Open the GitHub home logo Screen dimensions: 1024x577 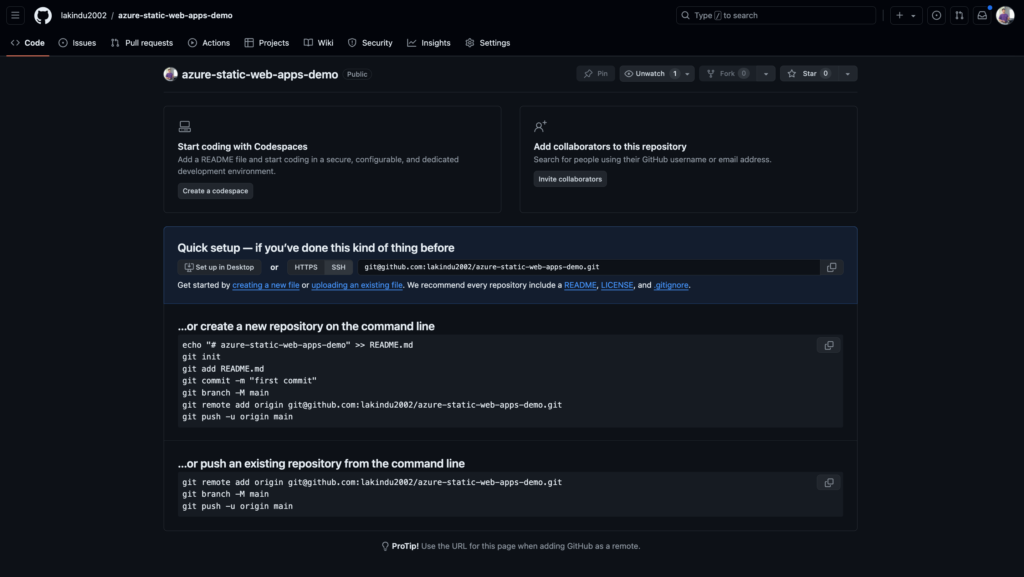[41, 15]
